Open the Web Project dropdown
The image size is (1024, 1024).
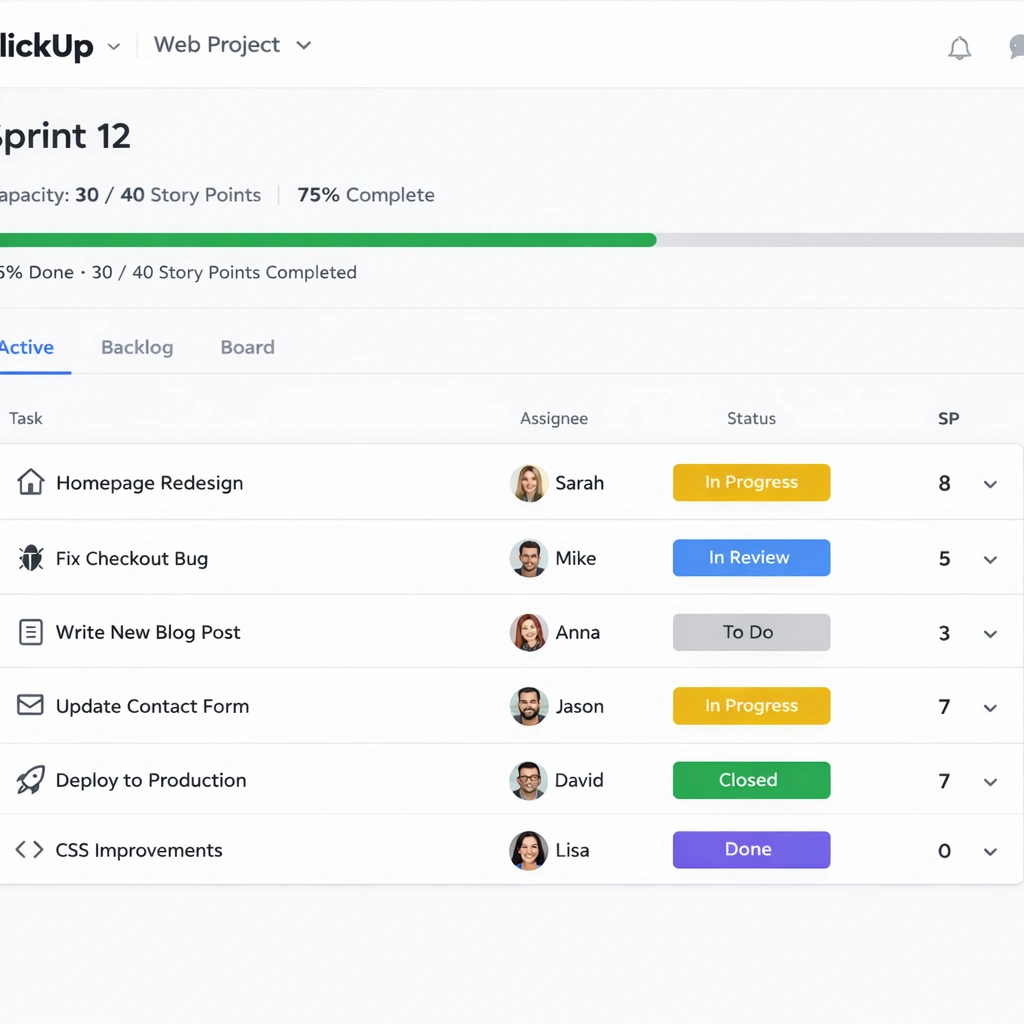233,45
